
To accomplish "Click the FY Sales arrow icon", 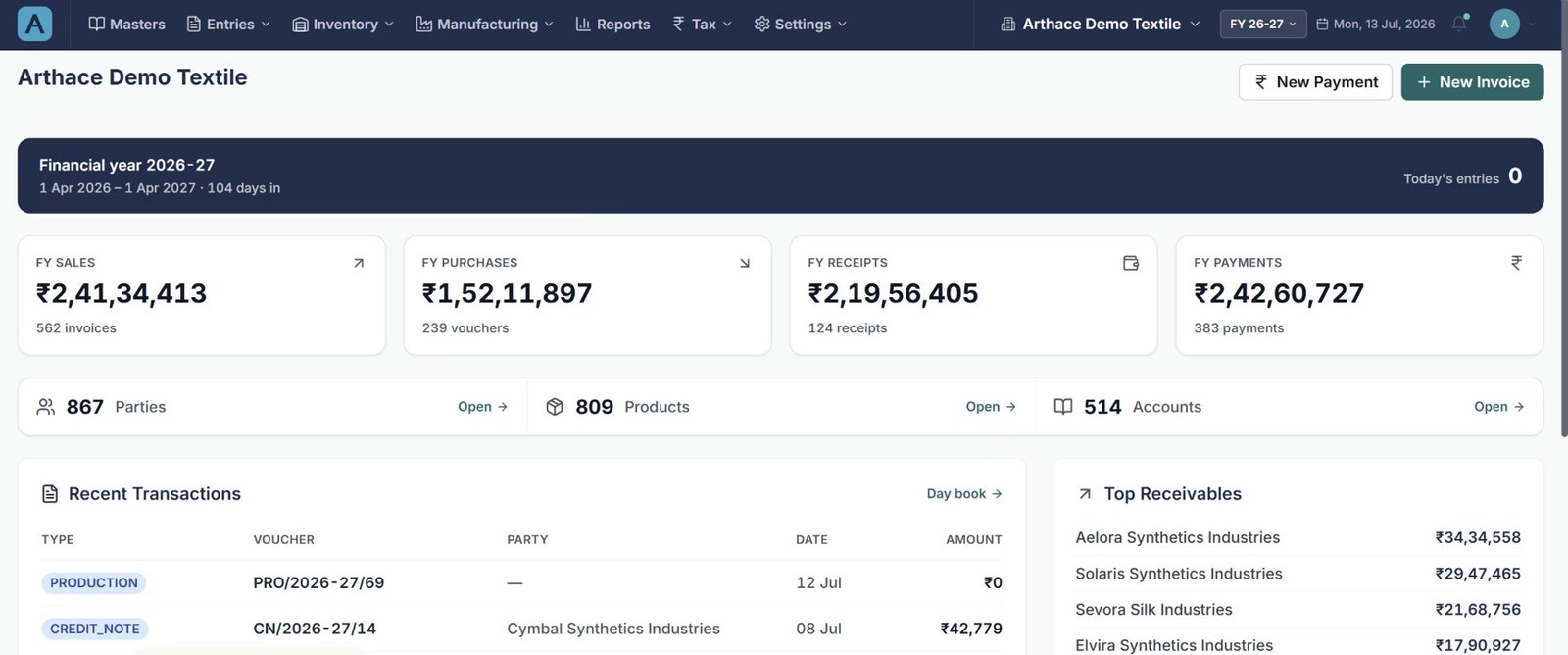I will tap(359, 263).
